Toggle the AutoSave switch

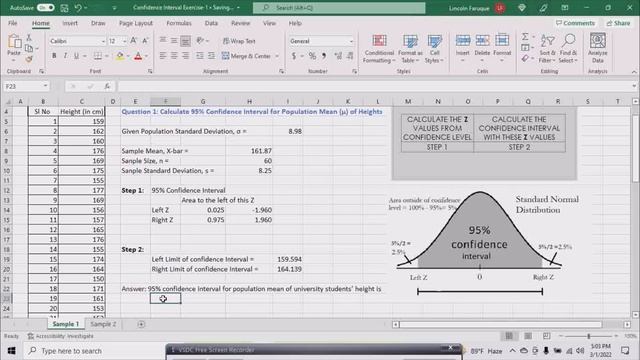[45, 8]
